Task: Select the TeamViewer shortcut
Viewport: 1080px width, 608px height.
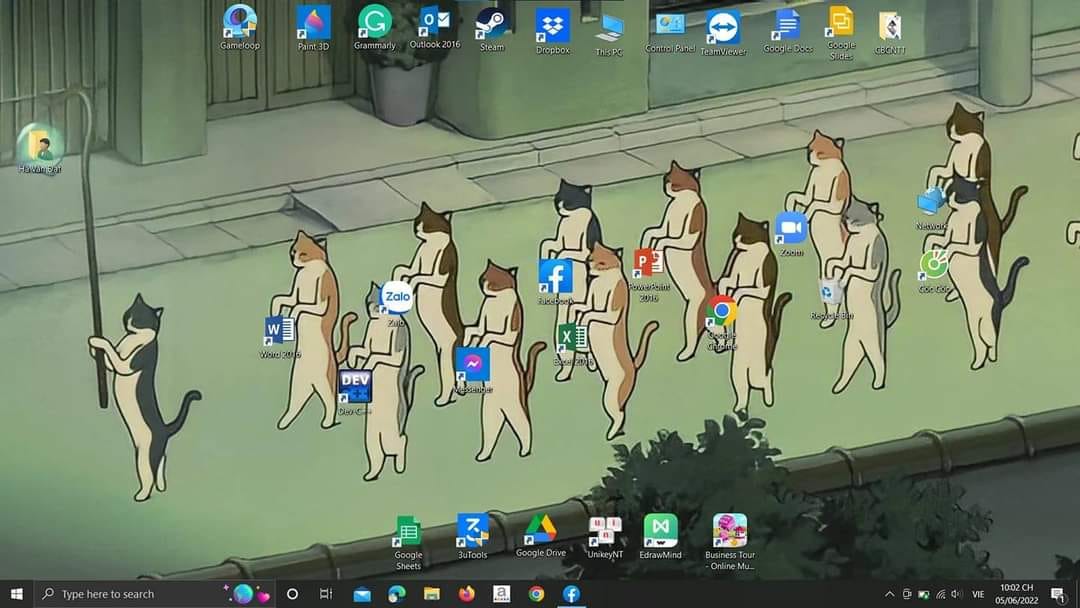Action: pyautogui.click(x=723, y=30)
